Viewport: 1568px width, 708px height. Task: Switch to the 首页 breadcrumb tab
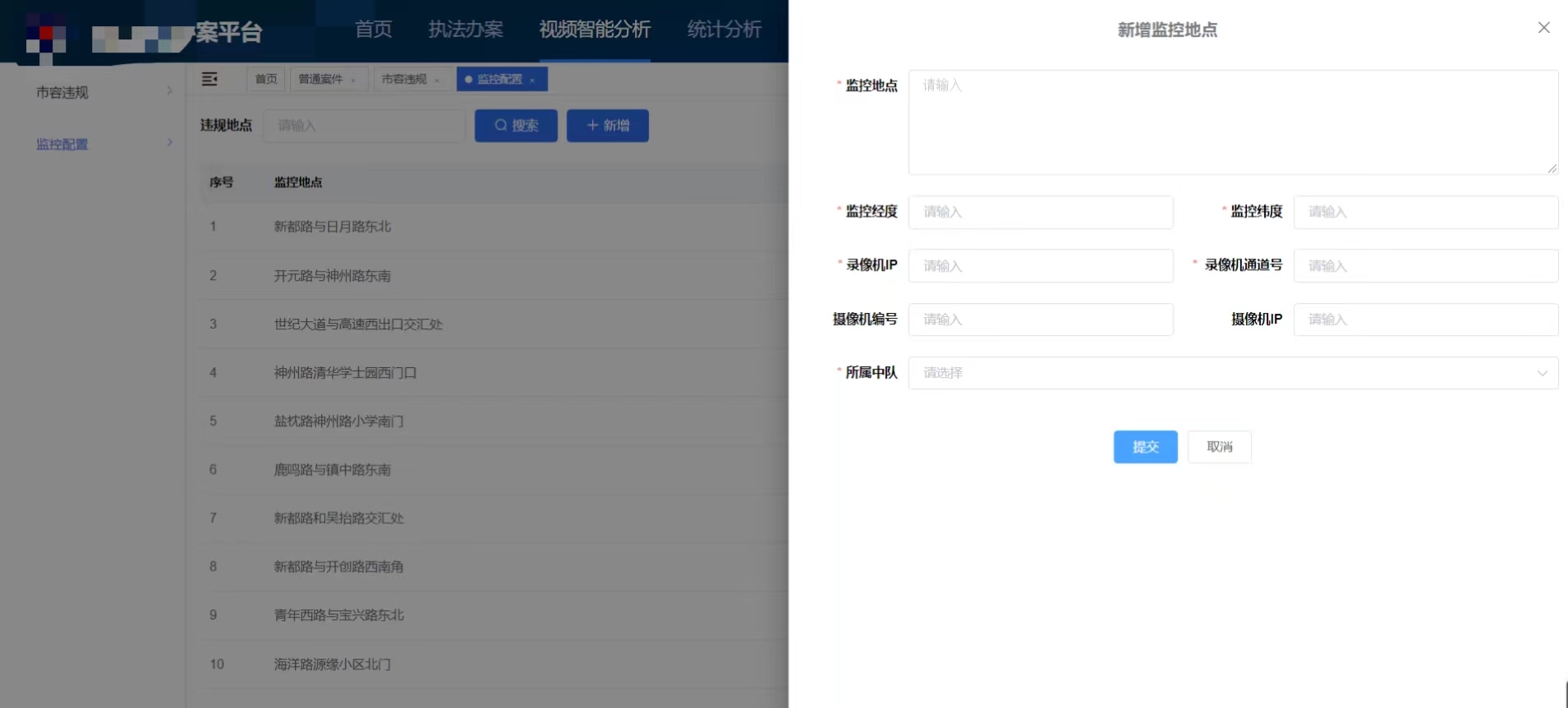pos(266,79)
